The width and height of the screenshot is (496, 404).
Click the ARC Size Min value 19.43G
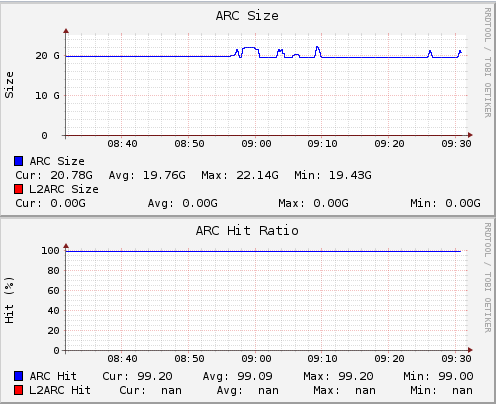point(350,175)
